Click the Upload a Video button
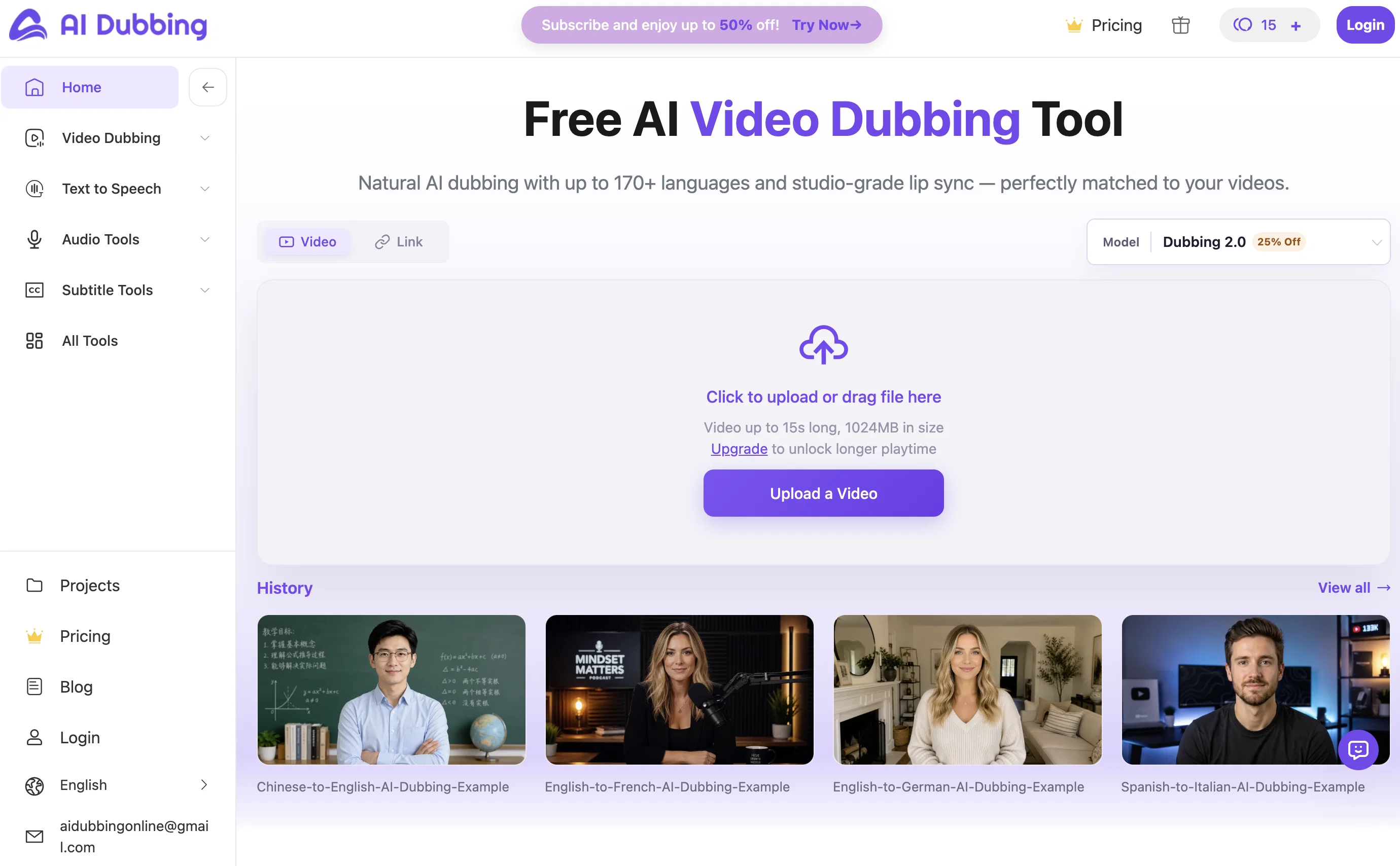 pyautogui.click(x=823, y=493)
